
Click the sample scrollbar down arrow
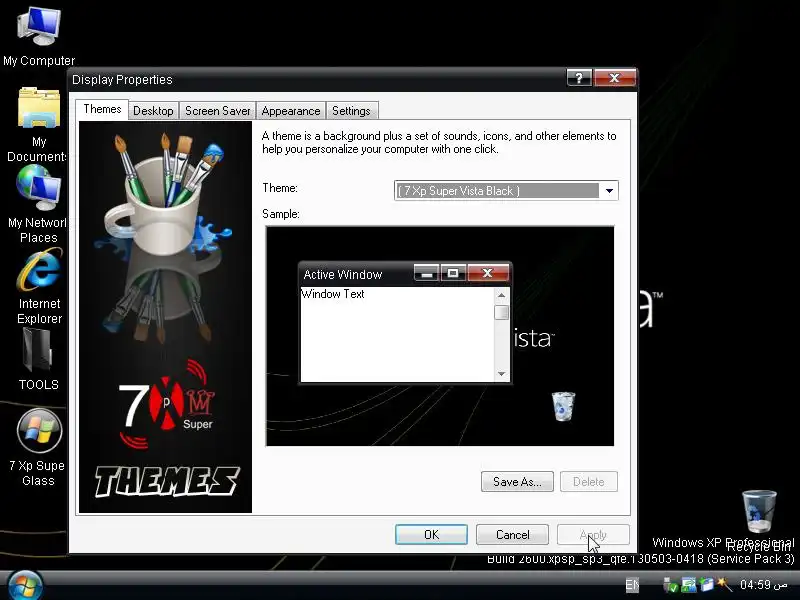tap(502, 374)
